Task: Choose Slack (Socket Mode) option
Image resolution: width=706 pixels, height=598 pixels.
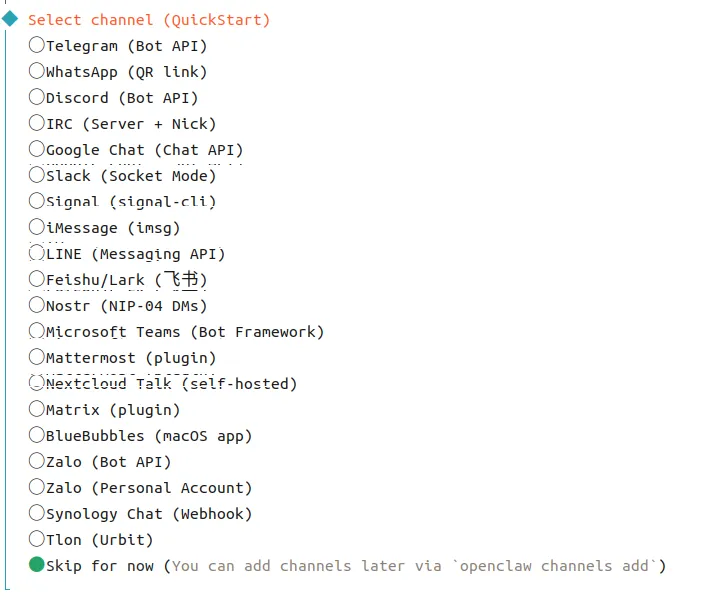Action: click(x=37, y=175)
